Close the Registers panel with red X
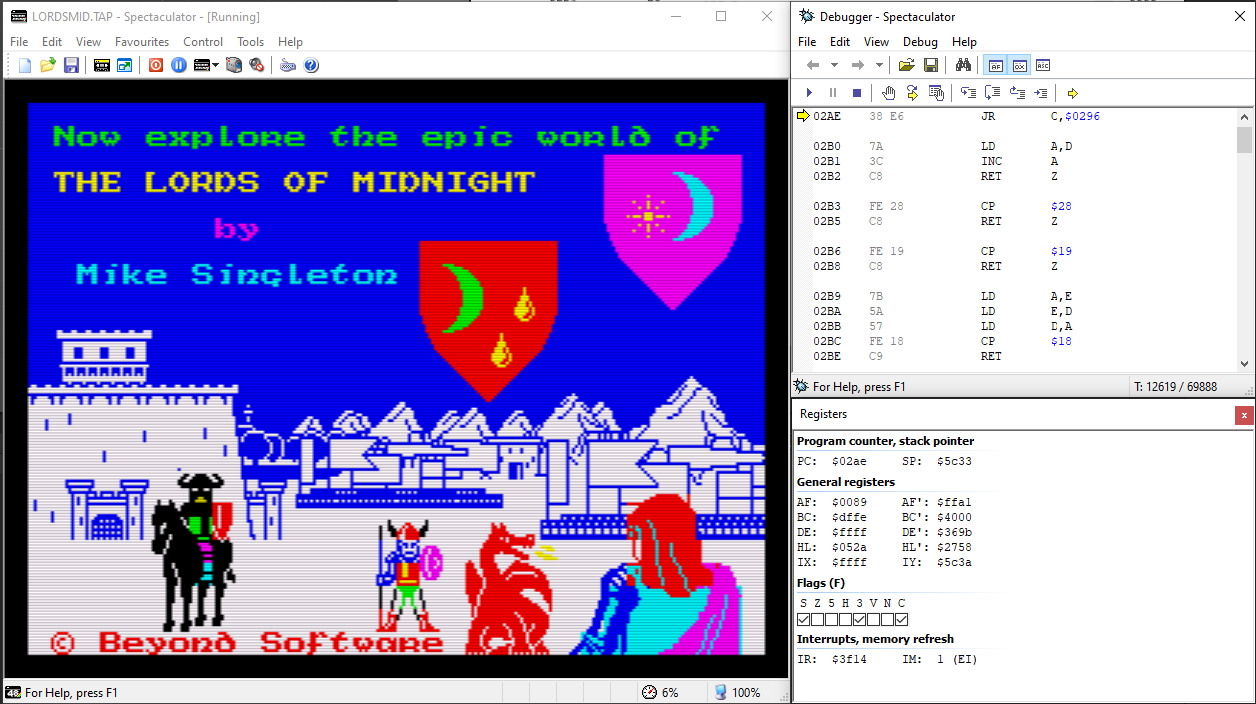 1244,414
